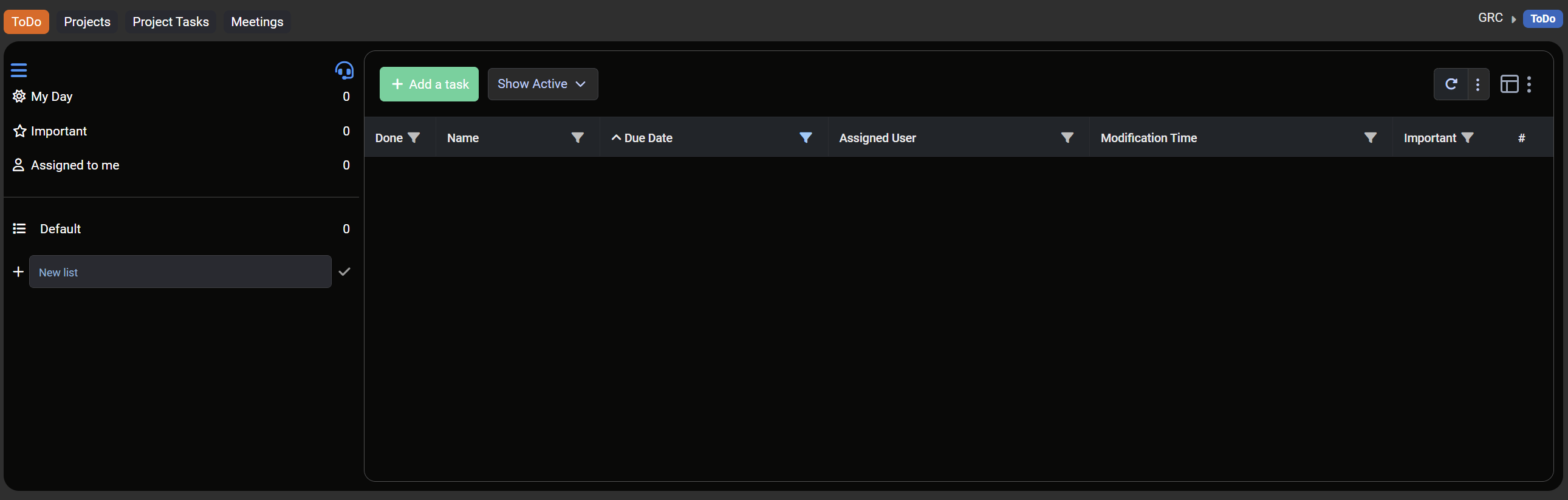Image resolution: width=1568 pixels, height=500 pixels.
Task: Open the Assigned User column filter
Action: tap(1066, 138)
